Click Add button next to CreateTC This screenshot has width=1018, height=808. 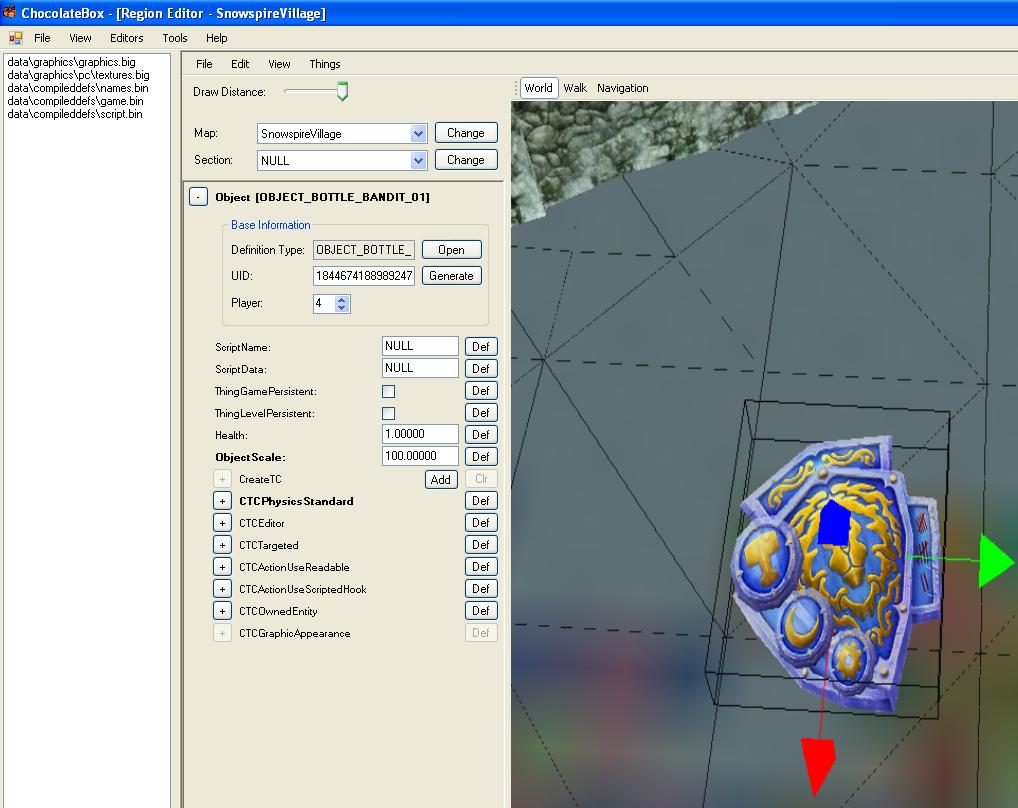tap(440, 479)
